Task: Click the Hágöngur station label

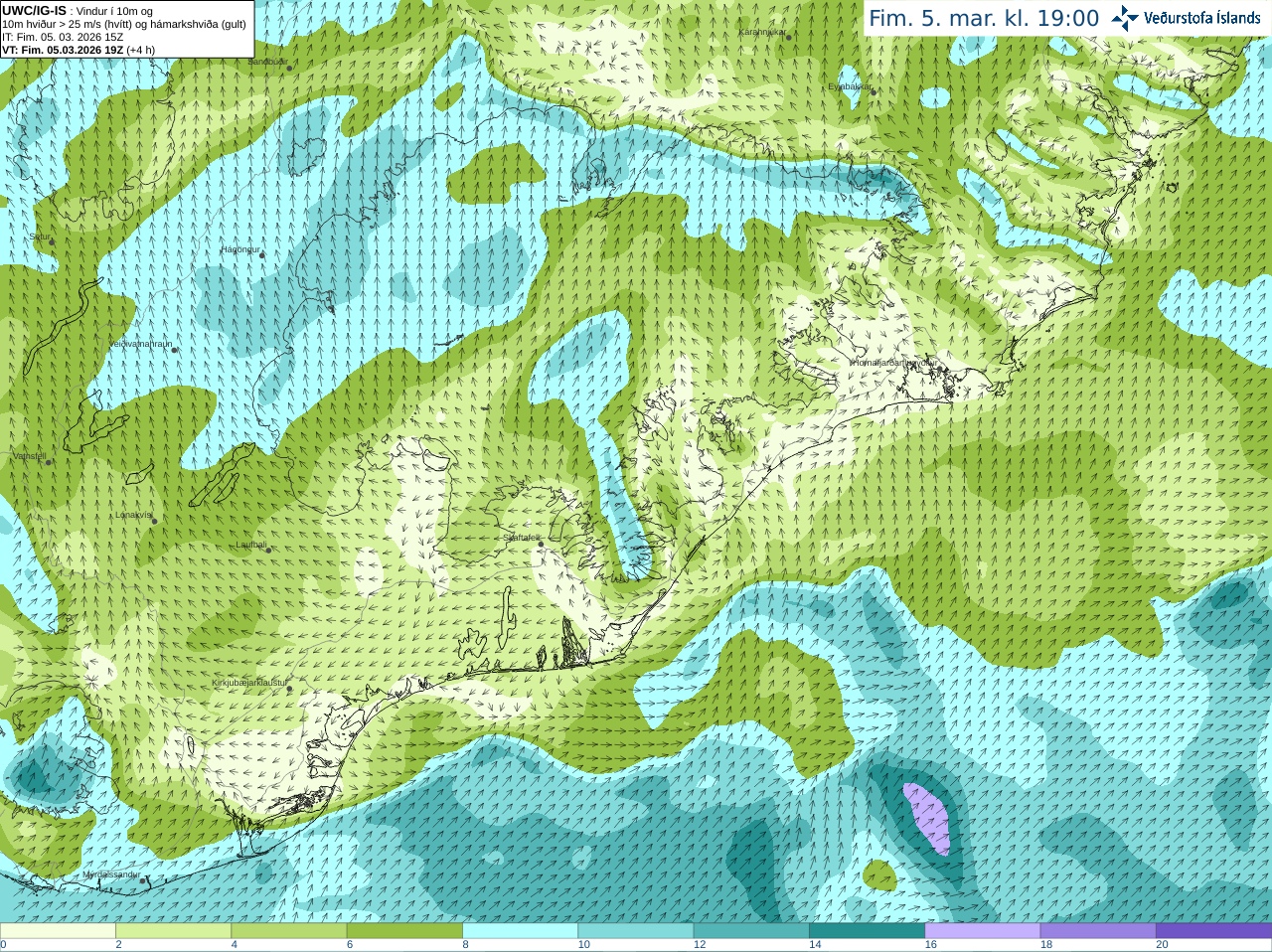Action: [240, 249]
